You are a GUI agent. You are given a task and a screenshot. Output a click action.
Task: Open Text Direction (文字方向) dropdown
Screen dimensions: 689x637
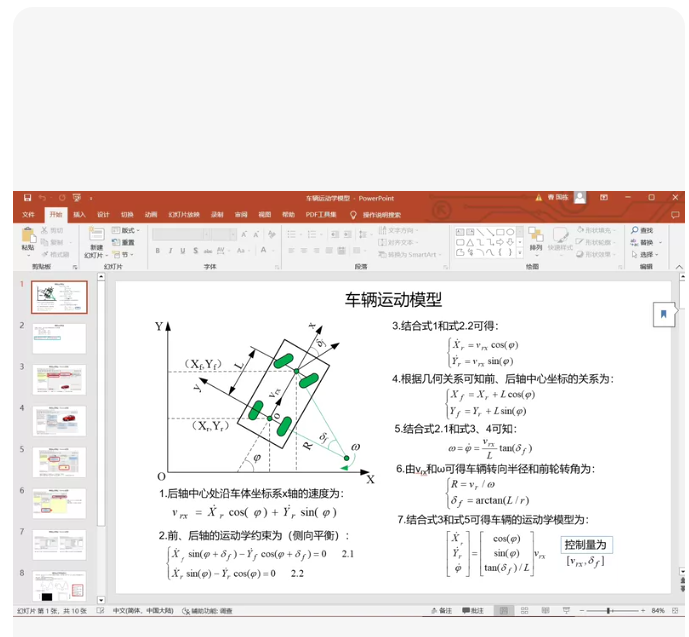coord(398,230)
